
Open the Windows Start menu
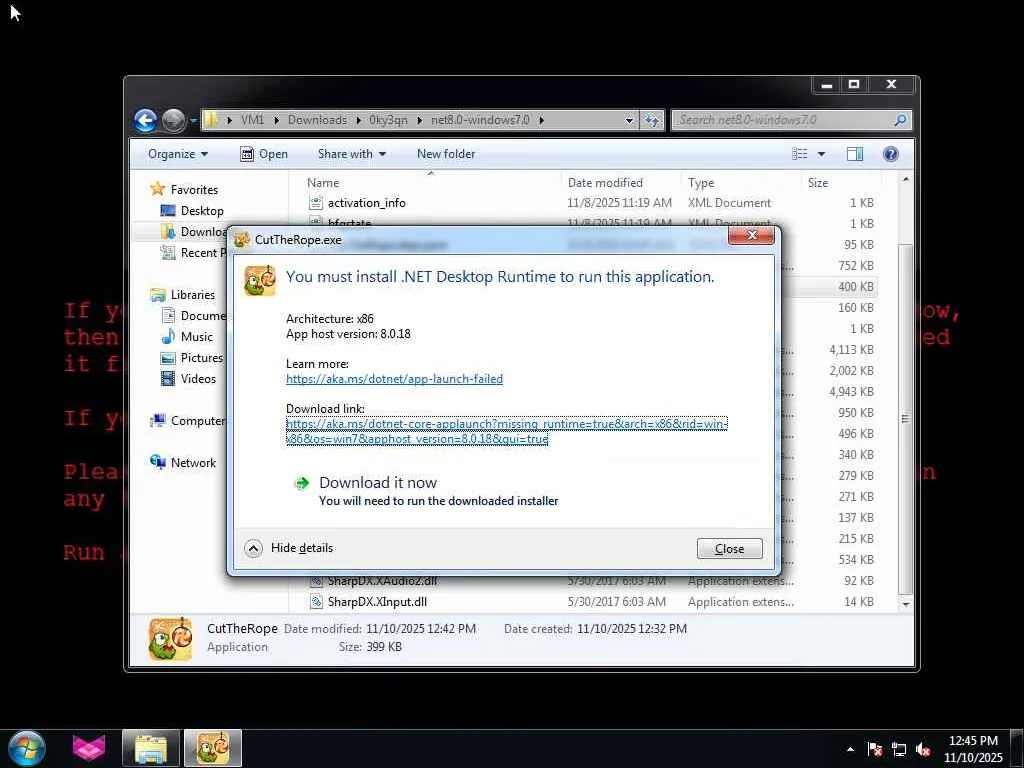click(x=27, y=748)
